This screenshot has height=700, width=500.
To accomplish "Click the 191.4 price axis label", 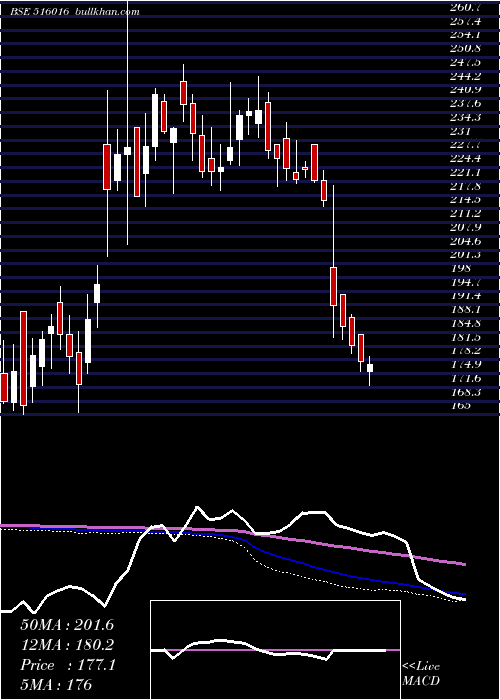I will point(467,296).
